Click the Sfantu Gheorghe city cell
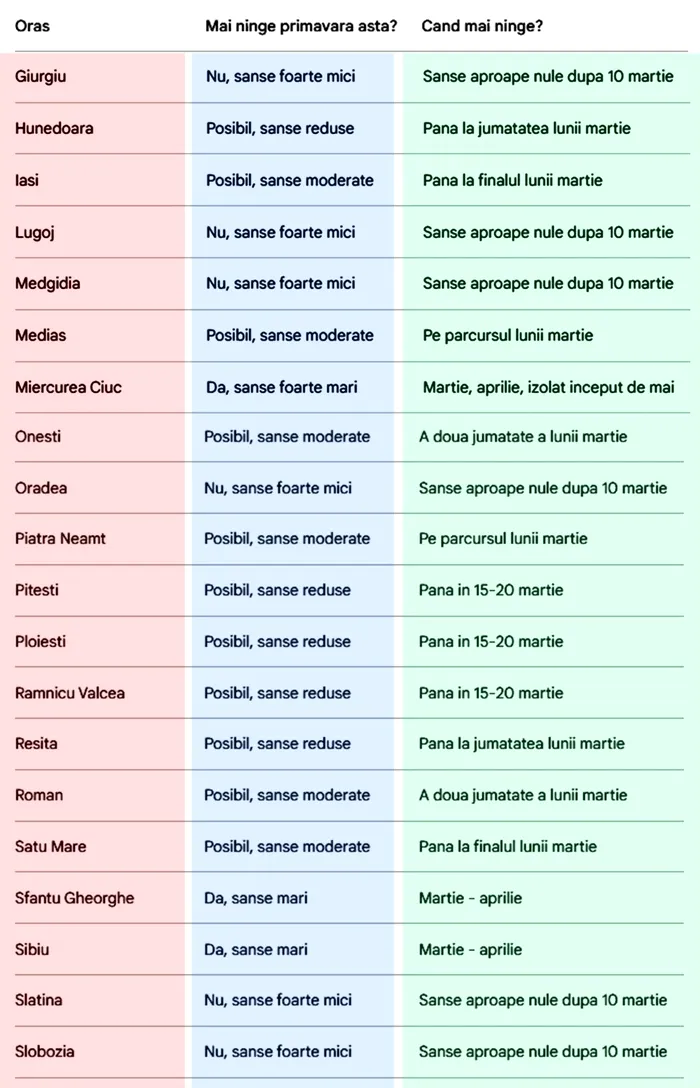Image resolution: width=700 pixels, height=1088 pixels. pyautogui.click(x=74, y=898)
